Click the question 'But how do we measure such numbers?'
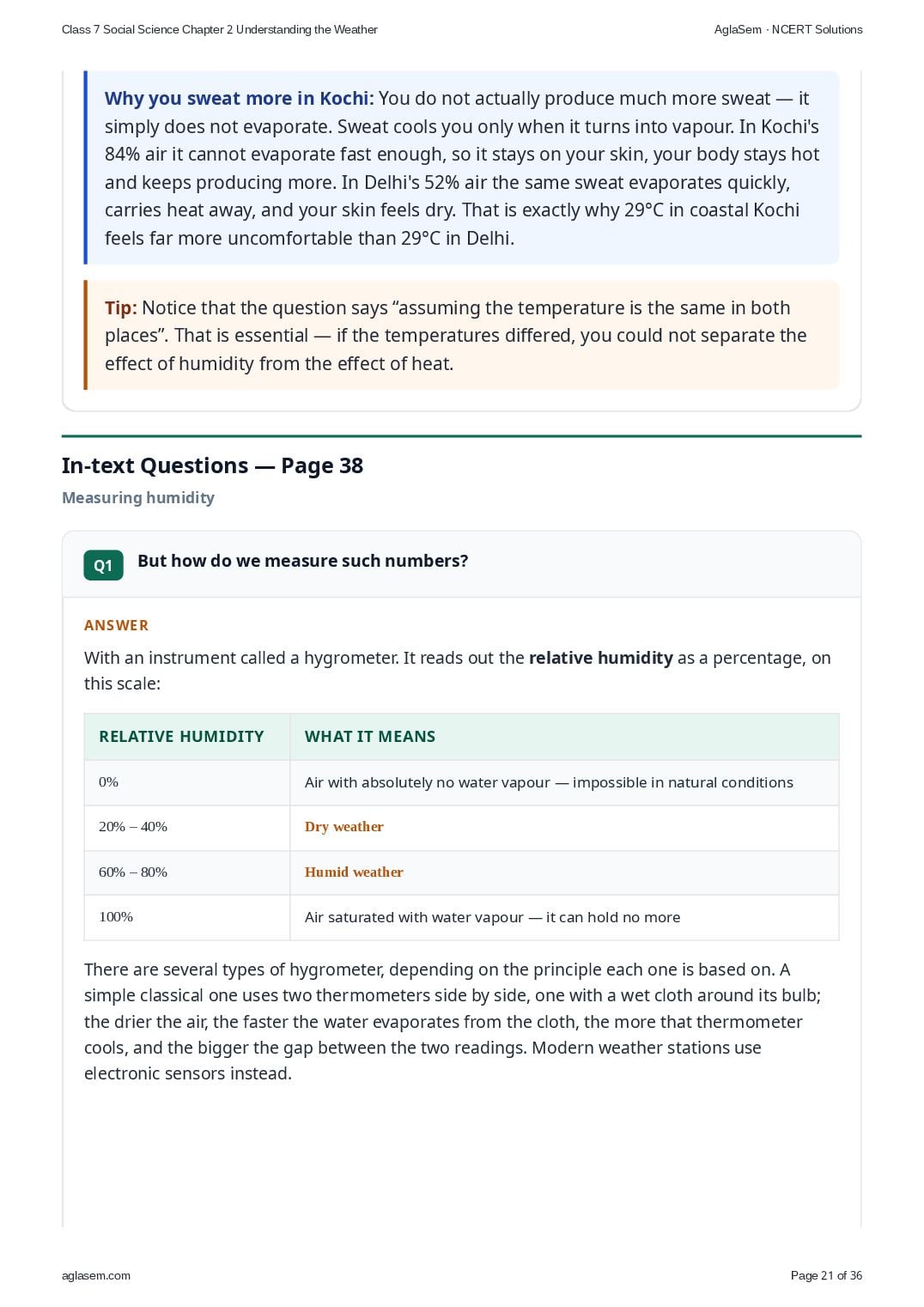Image resolution: width=924 pixels, height=1307 pixels. 303,561
